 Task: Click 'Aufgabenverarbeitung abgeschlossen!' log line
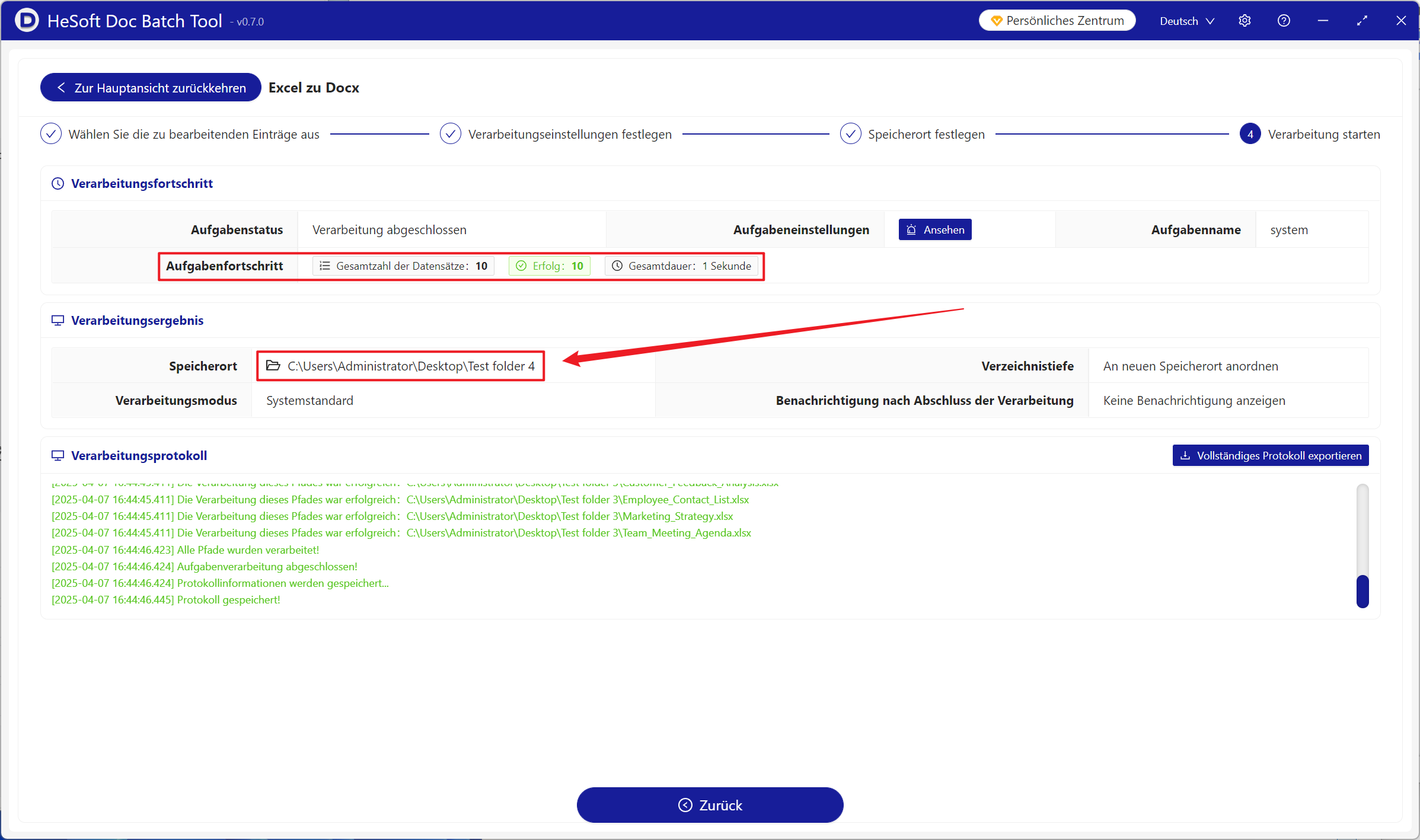205,567
